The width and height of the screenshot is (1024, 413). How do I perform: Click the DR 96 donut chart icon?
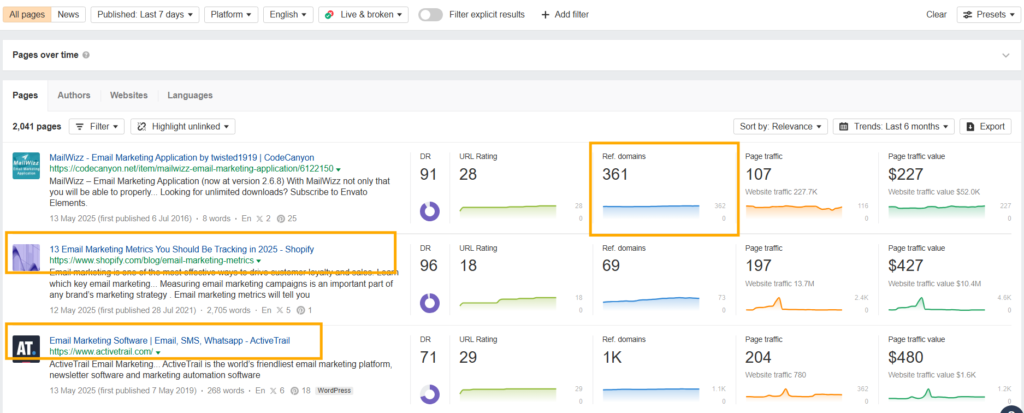431,303
